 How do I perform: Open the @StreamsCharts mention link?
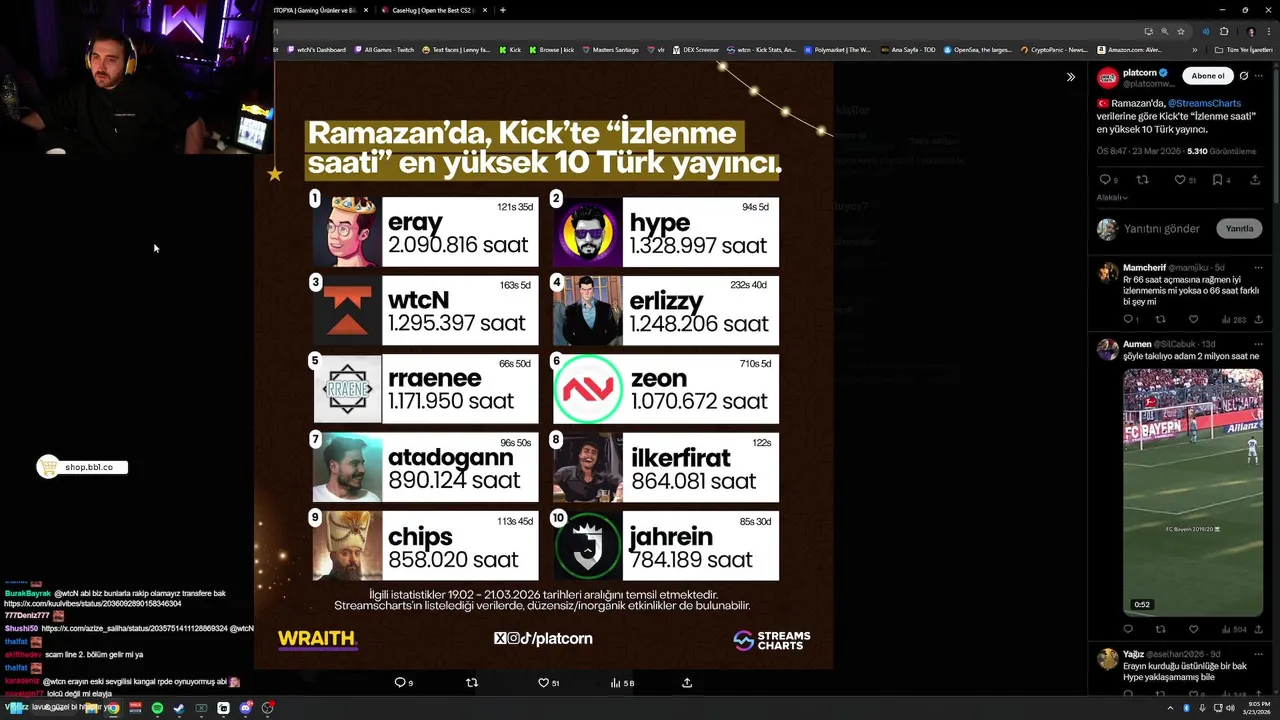(x=1204, y=103)
